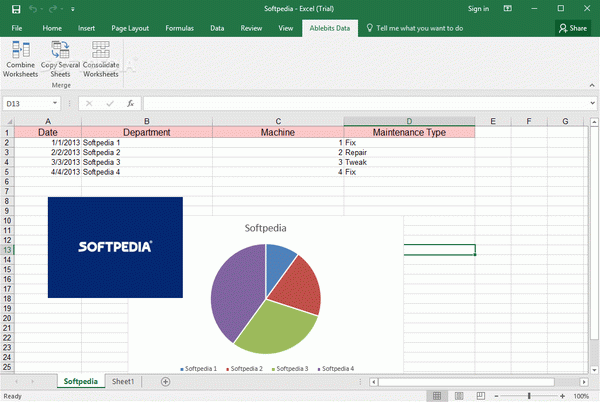
Task: Click the Undo arrow icon
Action: tap(33, 9)
